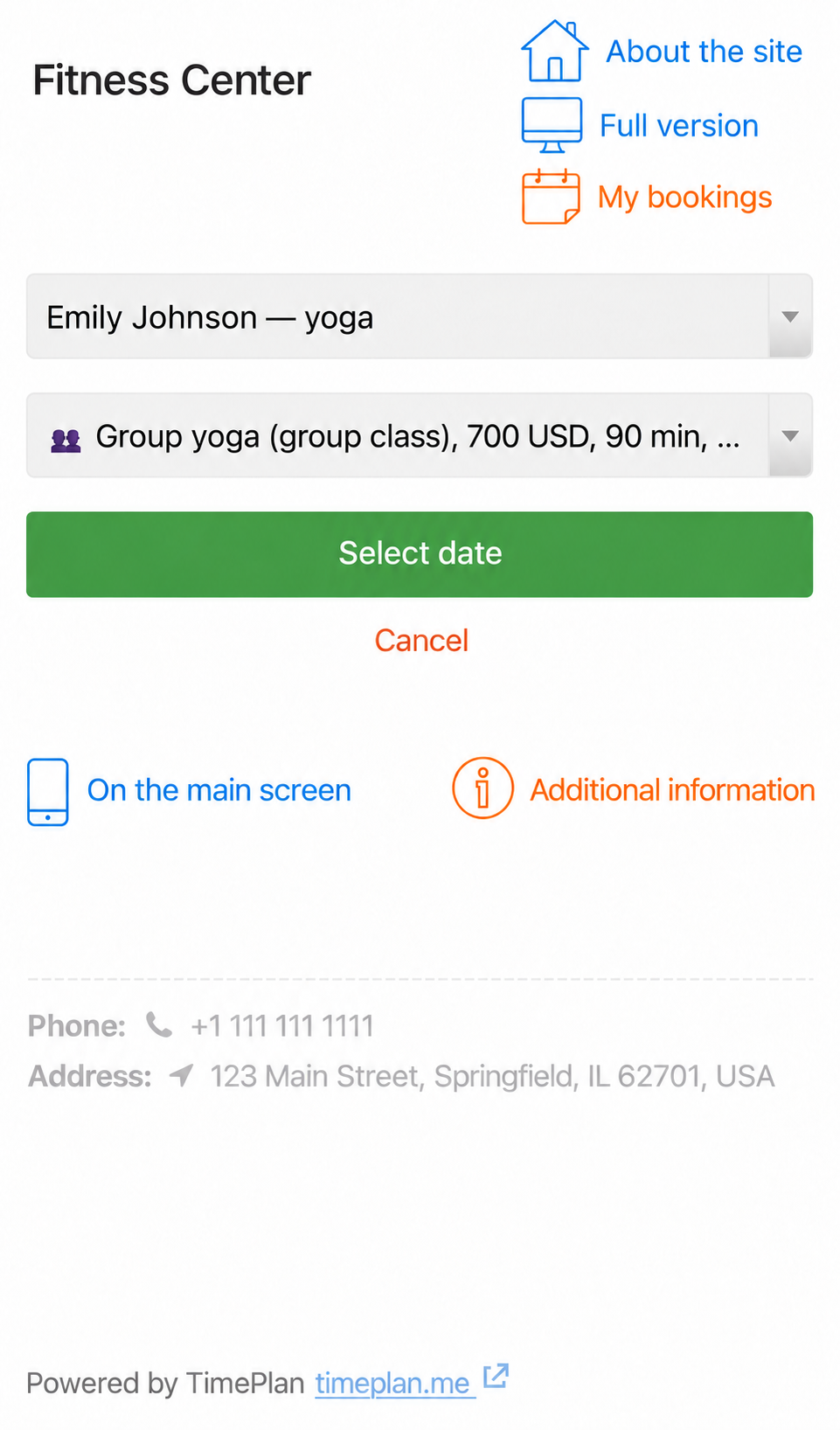This screenshot has width=840, height=1430.
Task: Open About the site link
Action: (705, 52)
